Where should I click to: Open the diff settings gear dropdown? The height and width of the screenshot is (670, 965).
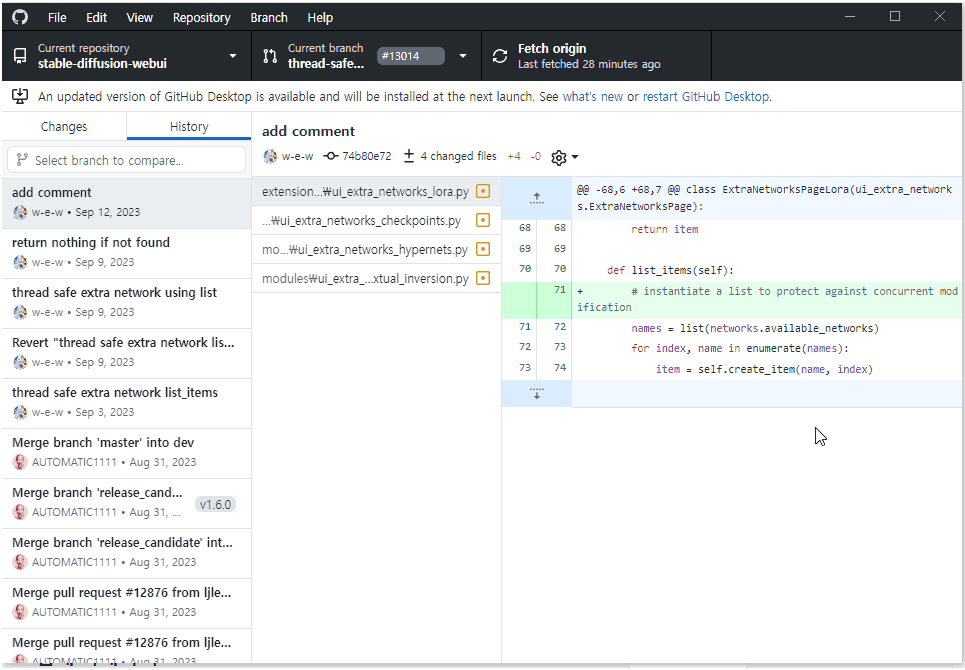[x=565, y=158]
